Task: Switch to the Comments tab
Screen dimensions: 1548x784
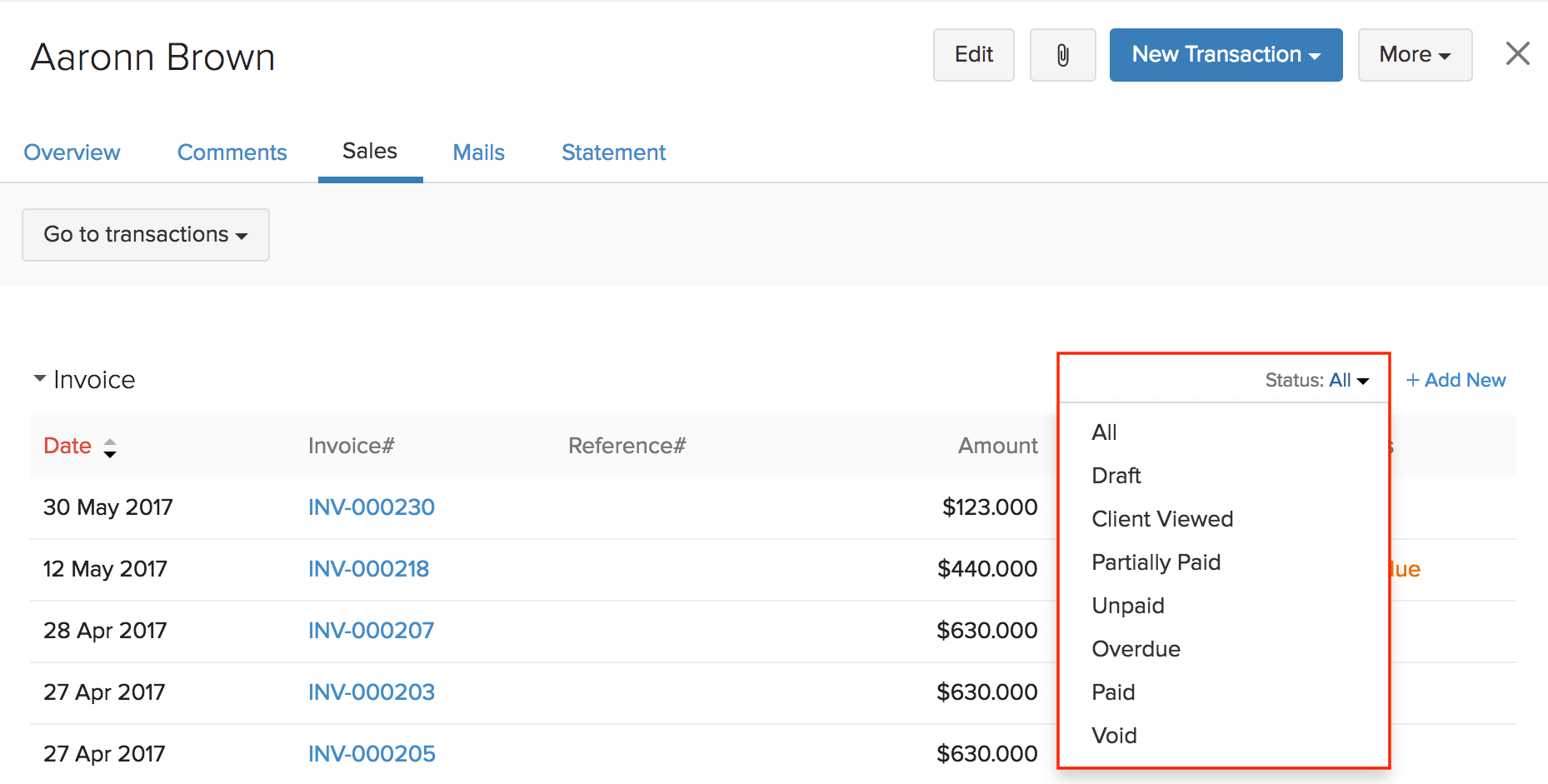Action: [x=232, y=152]
